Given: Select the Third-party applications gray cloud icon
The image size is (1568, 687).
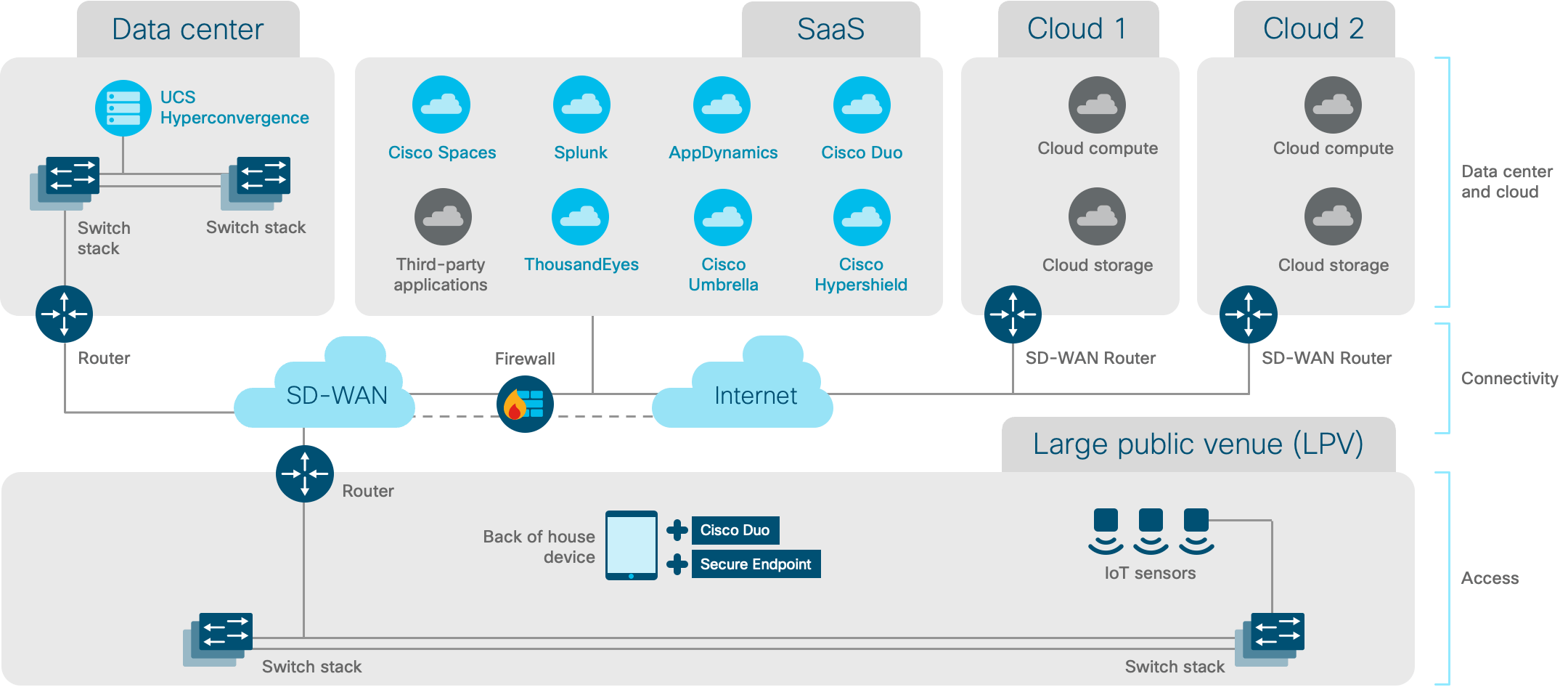Looking at the screenshot, I should click(x=443, y=216).
